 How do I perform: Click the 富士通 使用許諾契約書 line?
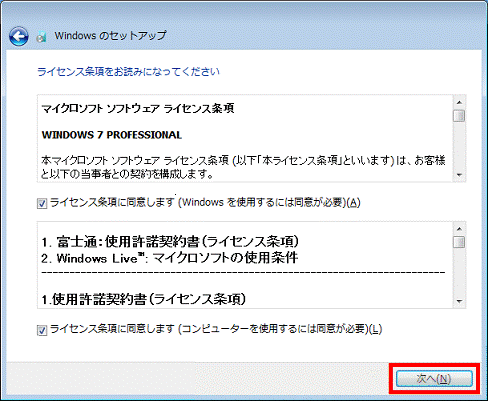point(170,242)
